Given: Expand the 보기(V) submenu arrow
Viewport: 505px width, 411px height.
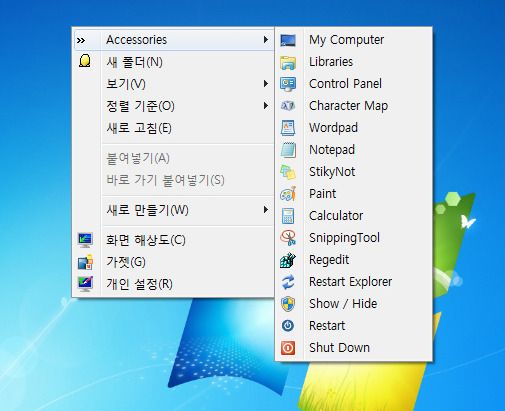Looking at the screenshot, I should (266, 84).
